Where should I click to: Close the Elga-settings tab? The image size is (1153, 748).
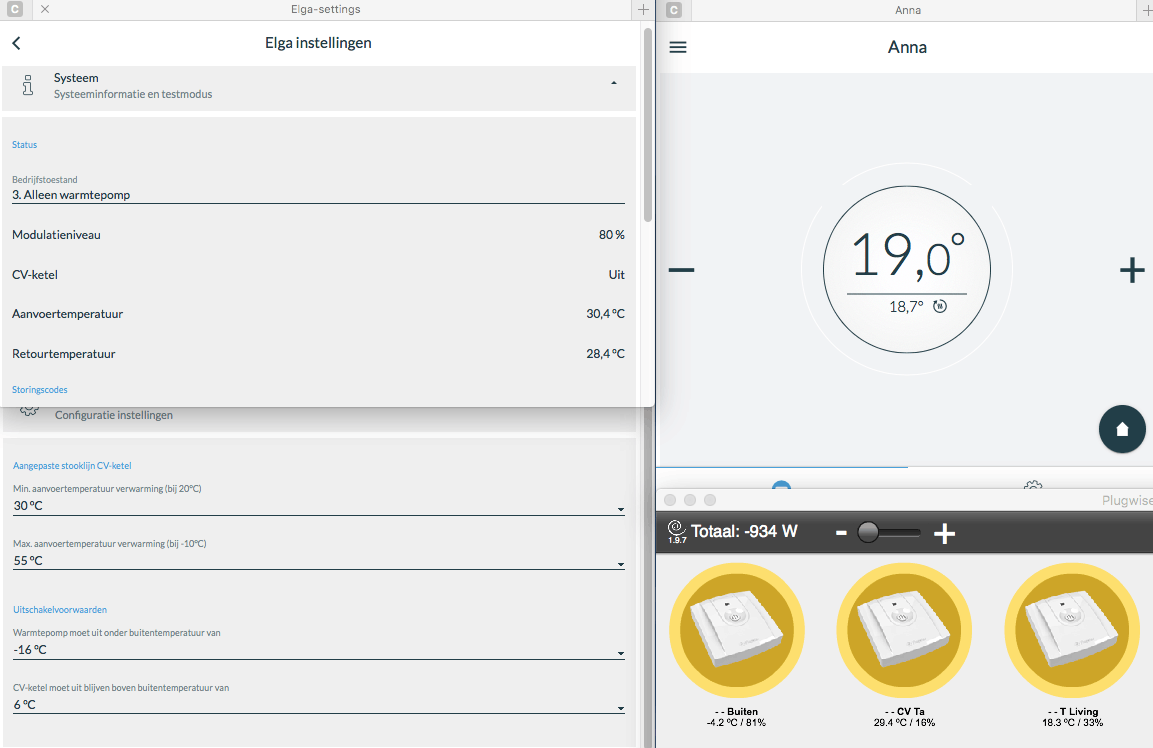pos(45,10)
